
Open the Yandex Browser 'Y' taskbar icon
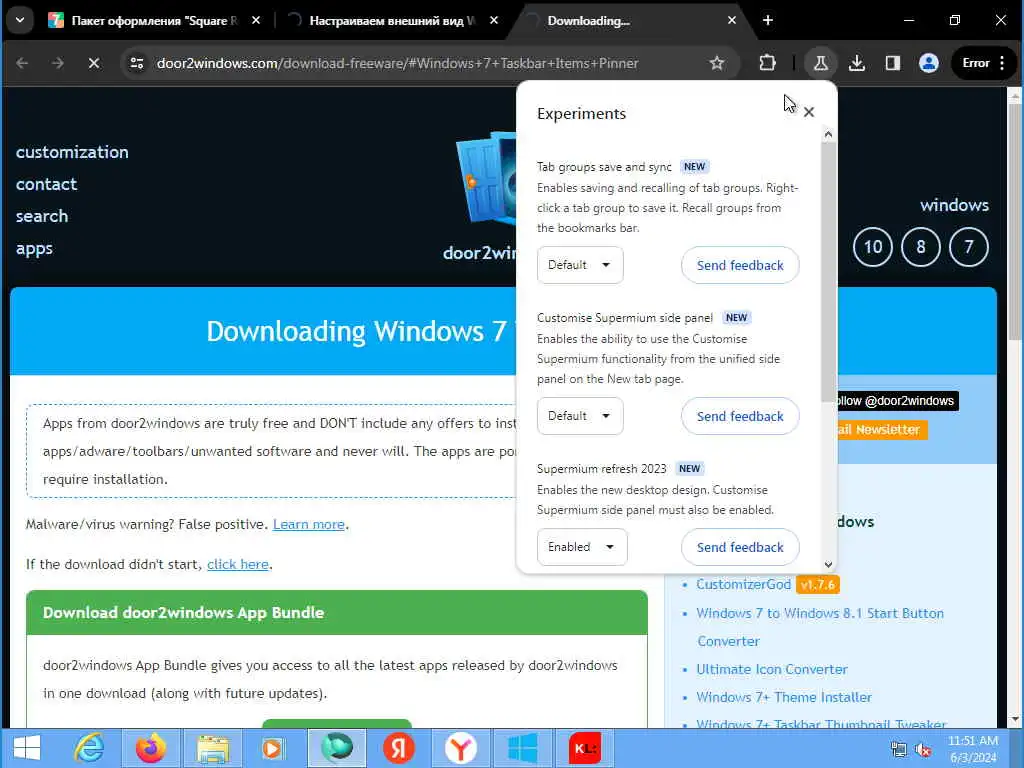460,748
